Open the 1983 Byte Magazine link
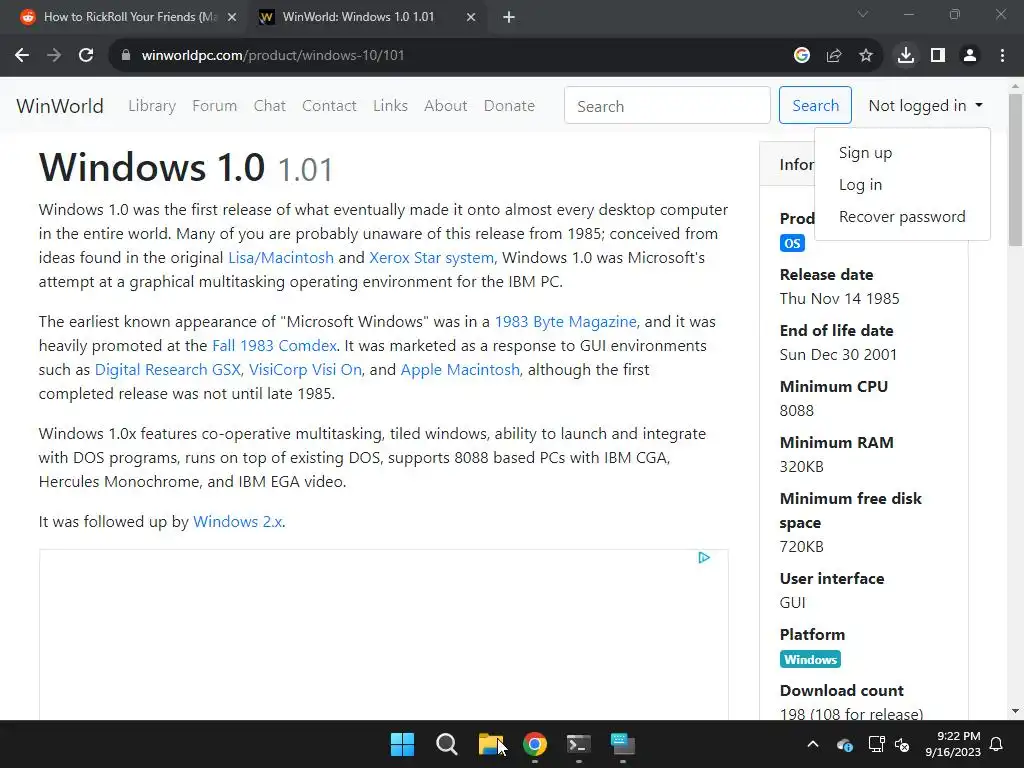Viewport: 1024px width, 768px height. 566,322
